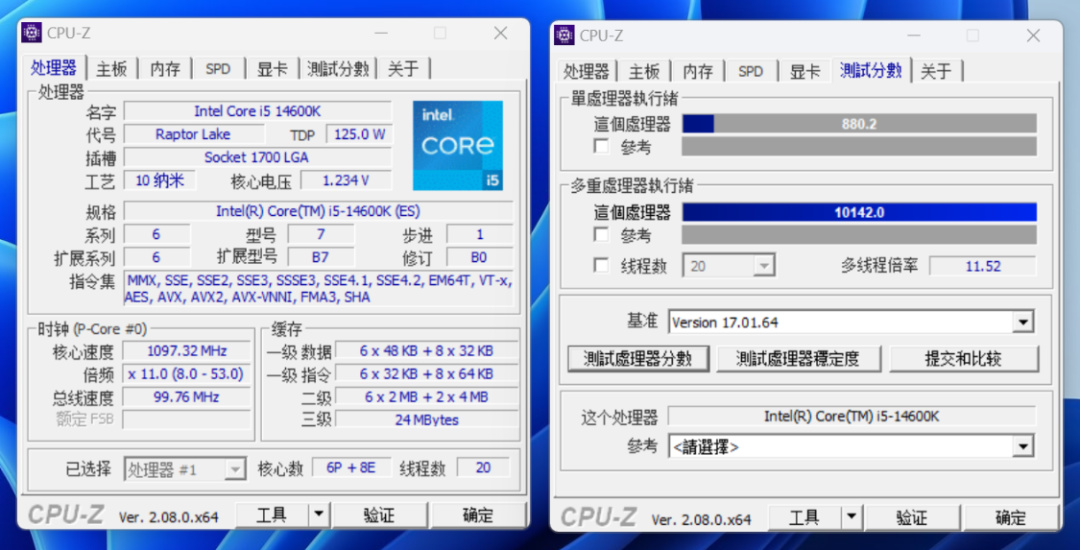1080x550 pixels.
Task: Click 确定 button in right window
Action: (x=1011, y=517)
